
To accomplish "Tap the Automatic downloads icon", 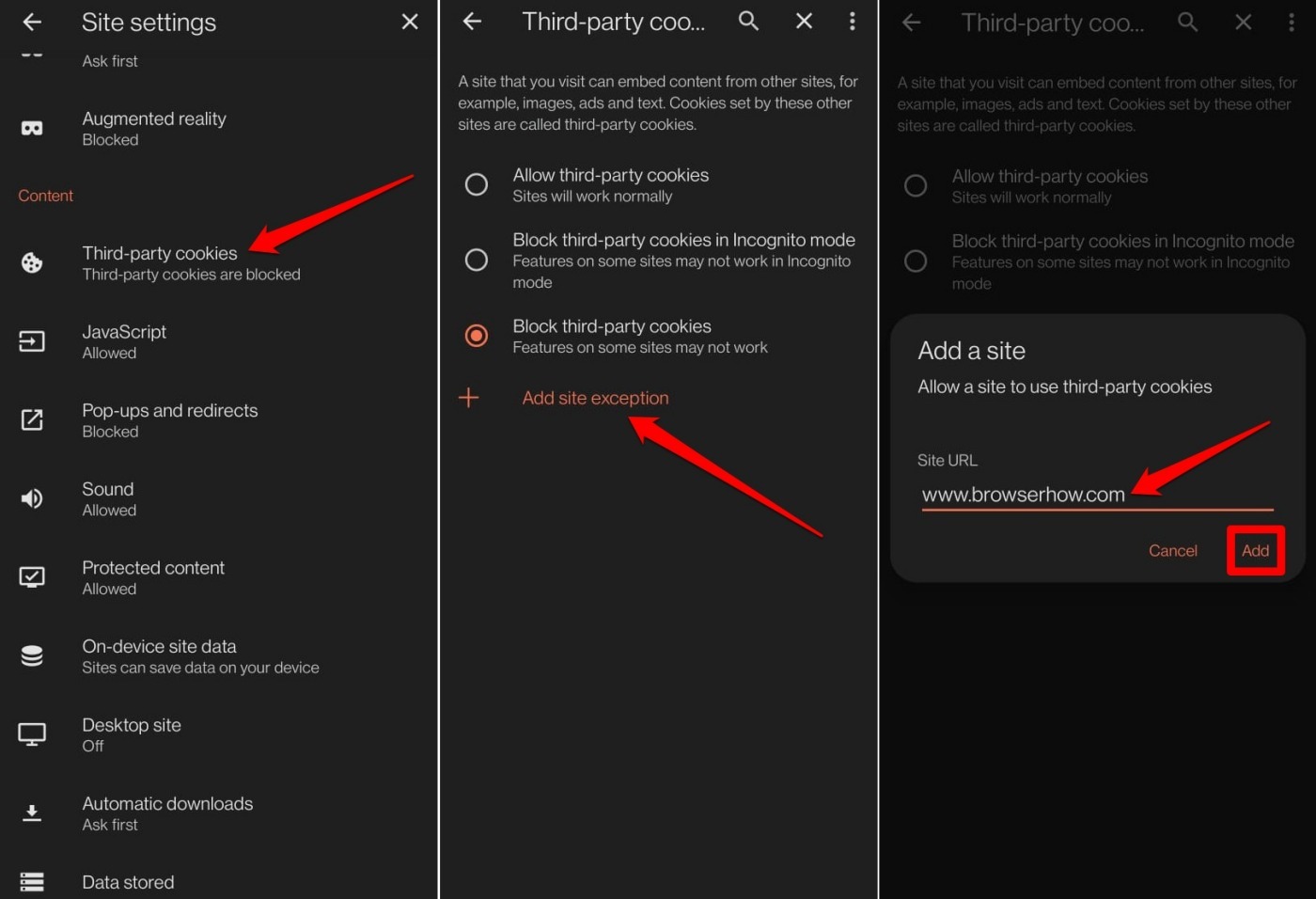I will pyautogui.click(x=32, y=813).
